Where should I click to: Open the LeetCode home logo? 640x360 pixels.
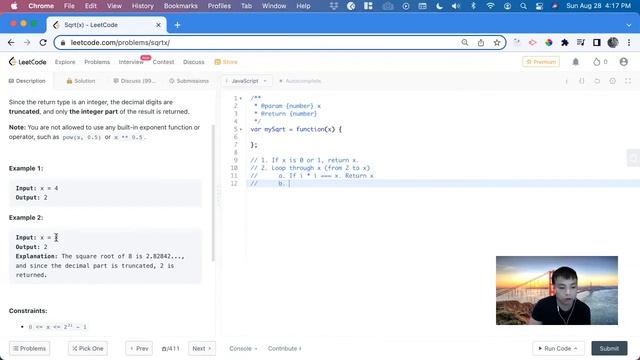pyautogui.click(x=28, y=62)
